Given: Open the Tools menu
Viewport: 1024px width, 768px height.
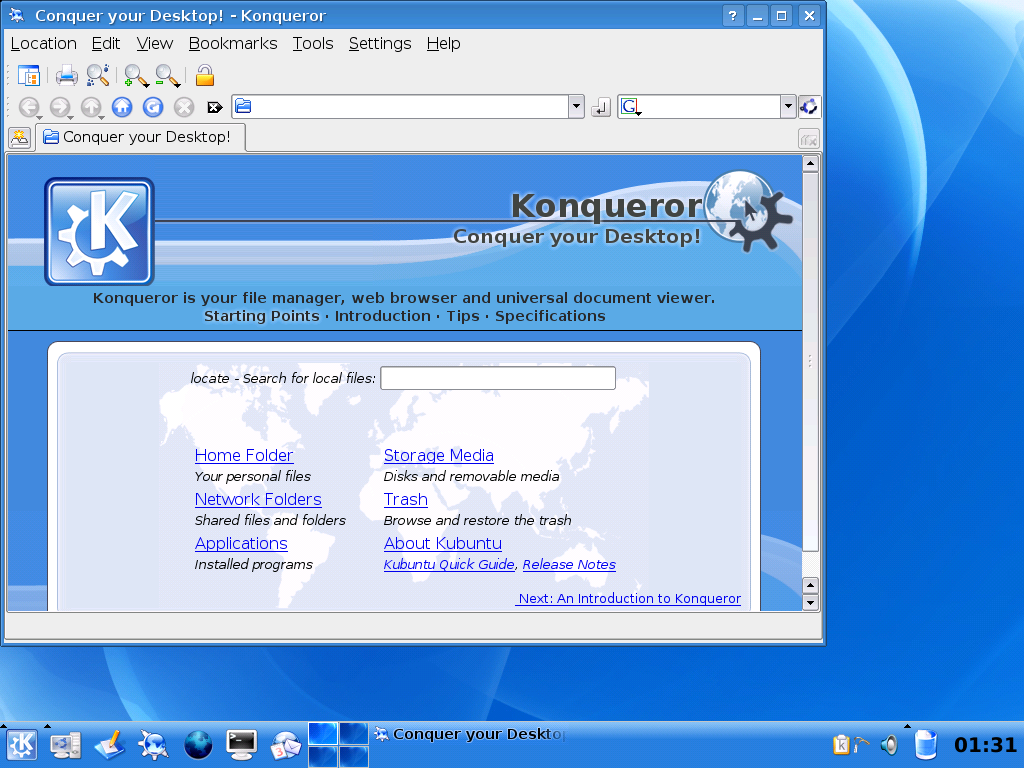Looking at the screenshot, I should pyautogui.click(x=313, y=44).
